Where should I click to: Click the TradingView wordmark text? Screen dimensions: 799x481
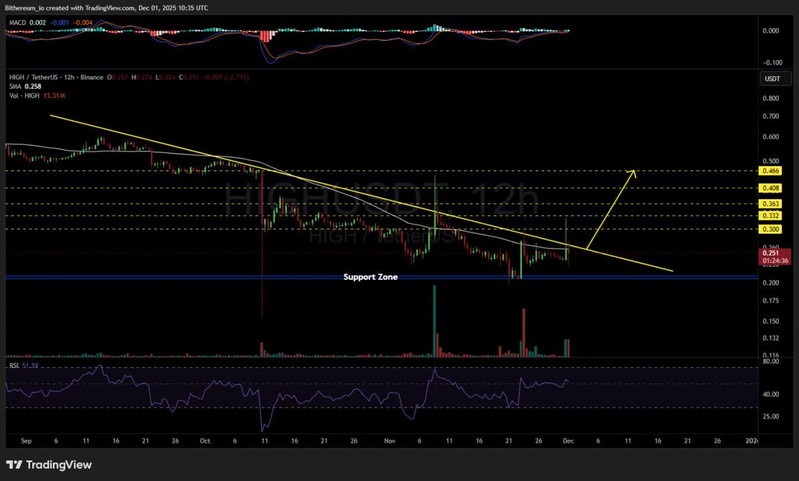(x=60, y=464)
